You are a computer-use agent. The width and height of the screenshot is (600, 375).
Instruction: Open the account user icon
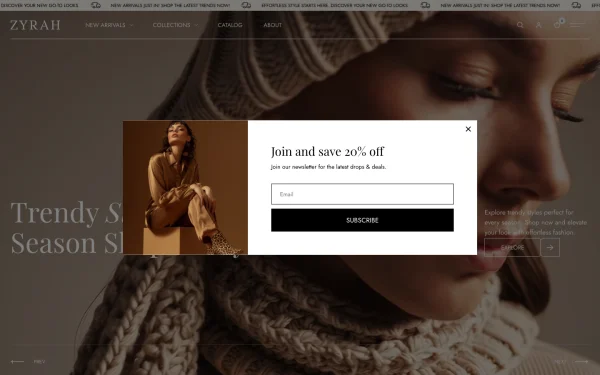[x=538, y=25]
